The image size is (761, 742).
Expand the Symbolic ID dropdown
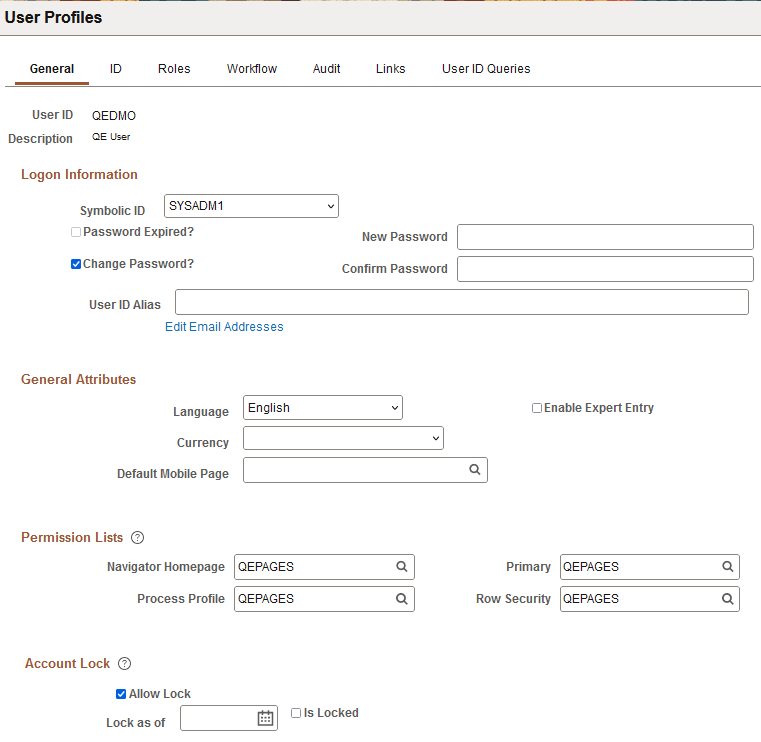251,206
